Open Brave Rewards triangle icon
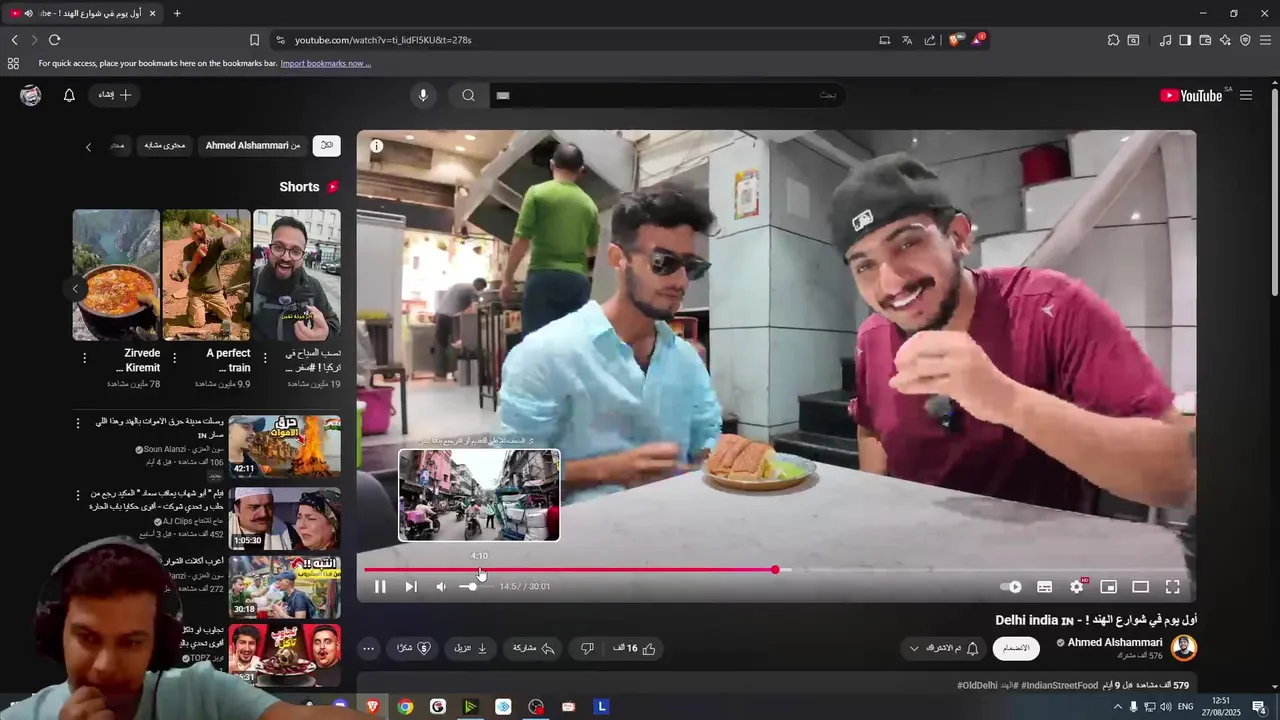The height and width of the screenshot is (720, 1280). (x=977, y=40)
